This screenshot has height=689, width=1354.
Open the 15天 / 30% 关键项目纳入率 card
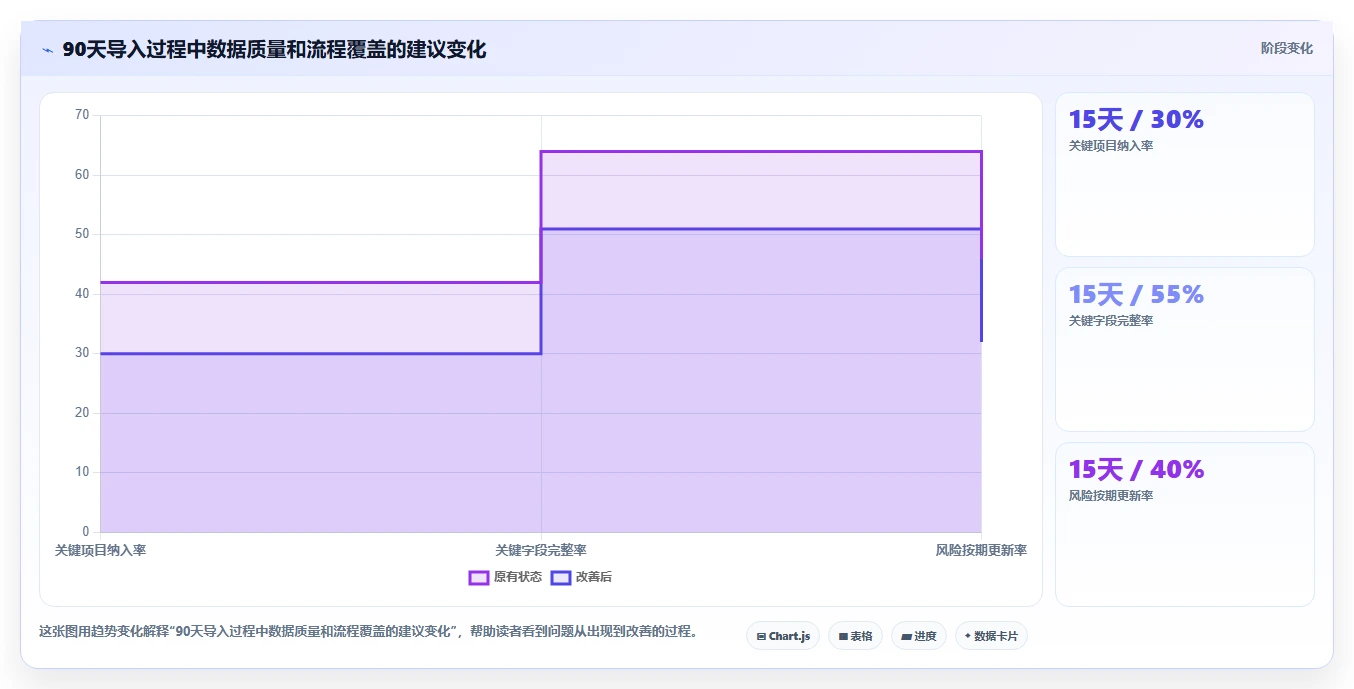1184,174
